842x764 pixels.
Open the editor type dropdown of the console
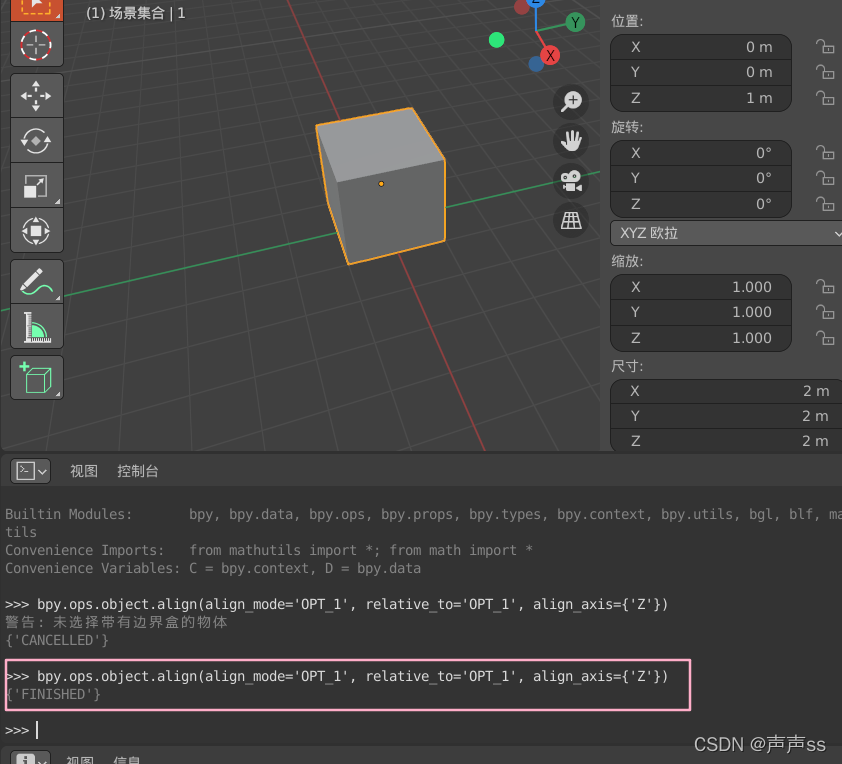30,470
